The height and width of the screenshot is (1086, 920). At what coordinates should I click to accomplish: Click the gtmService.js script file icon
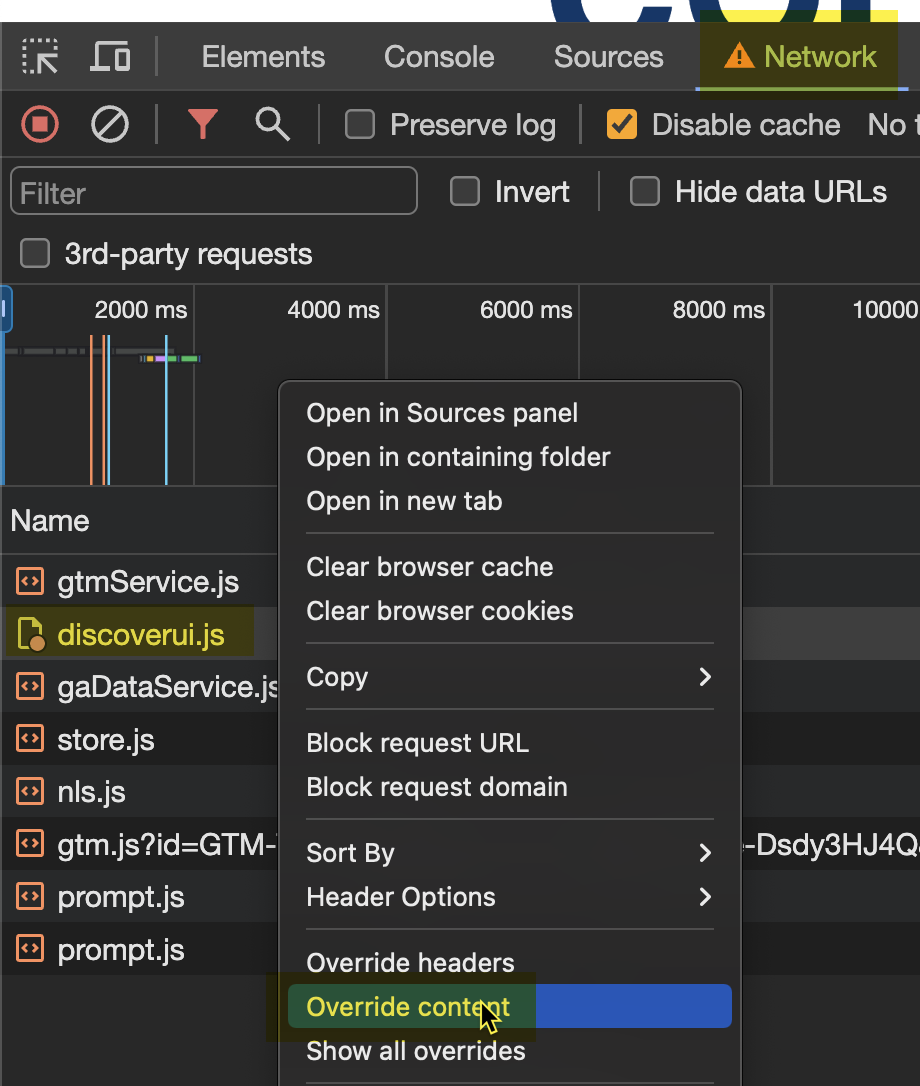pyautogui.click(x=31, y=581)
